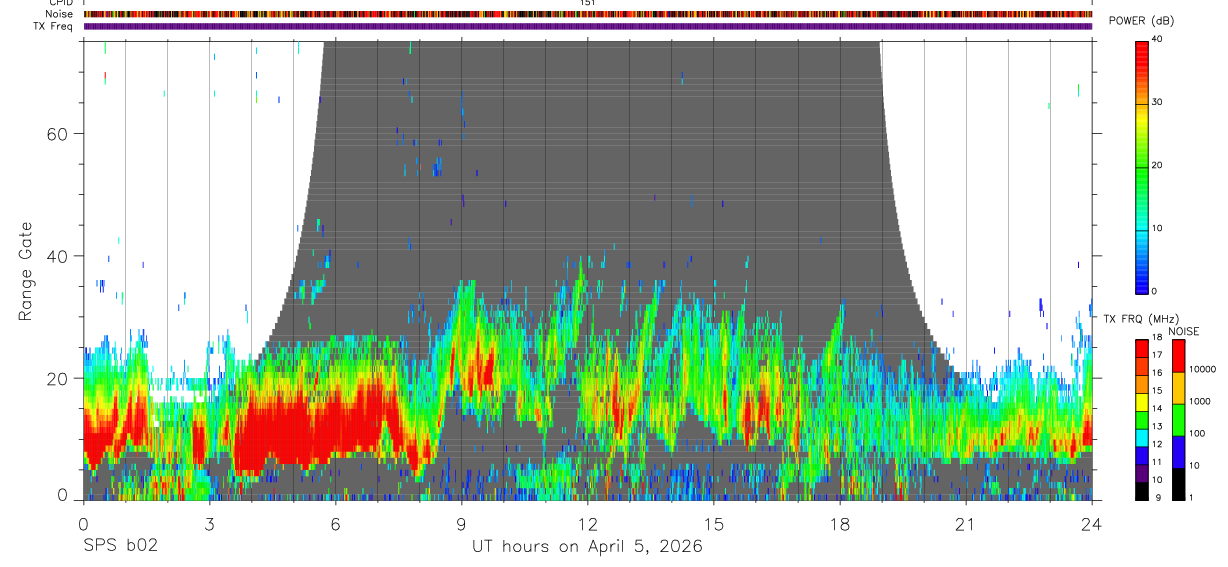Click the yellow 14-15 MHz TX FRQ swatch
The width and height of the screenshot is (1228, 567).
pyautogui.click(x=1141, y=401)
